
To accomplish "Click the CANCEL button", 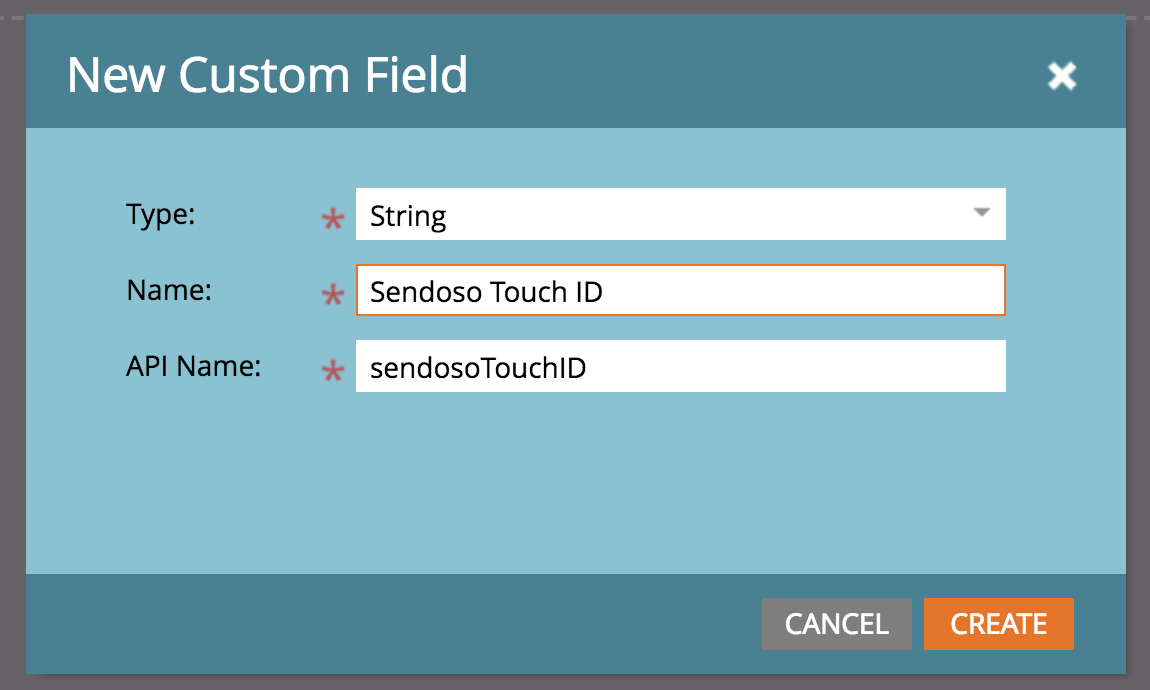I will (x=837, y=624).
